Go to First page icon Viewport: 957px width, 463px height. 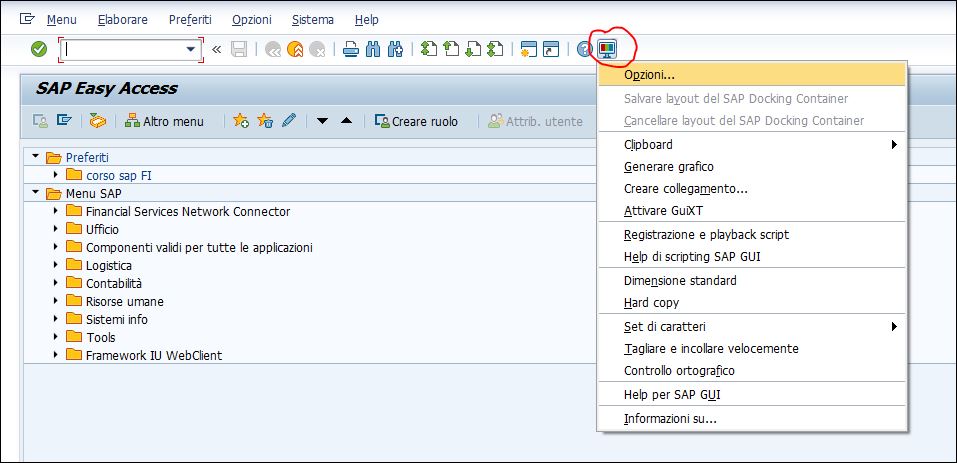[429, 49]
